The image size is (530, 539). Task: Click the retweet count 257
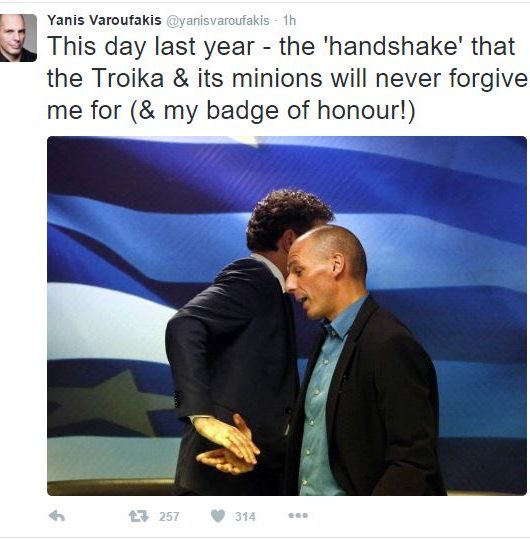(x=169, y=517)
